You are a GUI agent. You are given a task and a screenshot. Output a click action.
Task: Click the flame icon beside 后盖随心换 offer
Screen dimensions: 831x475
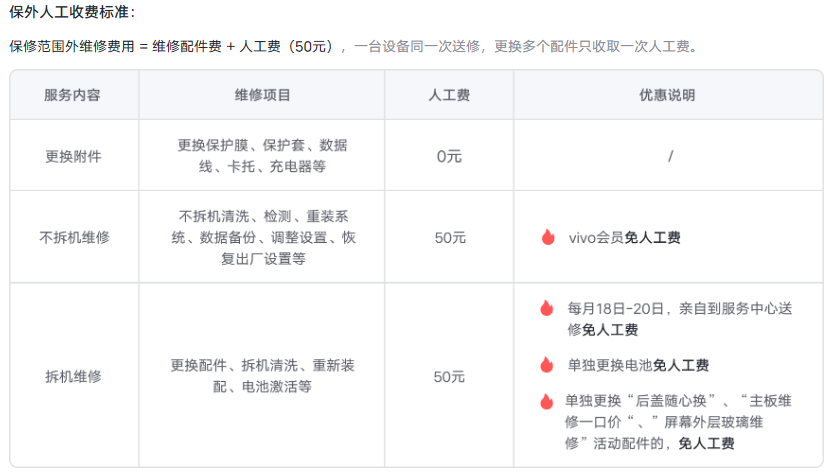pyautogui.click(x=546, y=401)
